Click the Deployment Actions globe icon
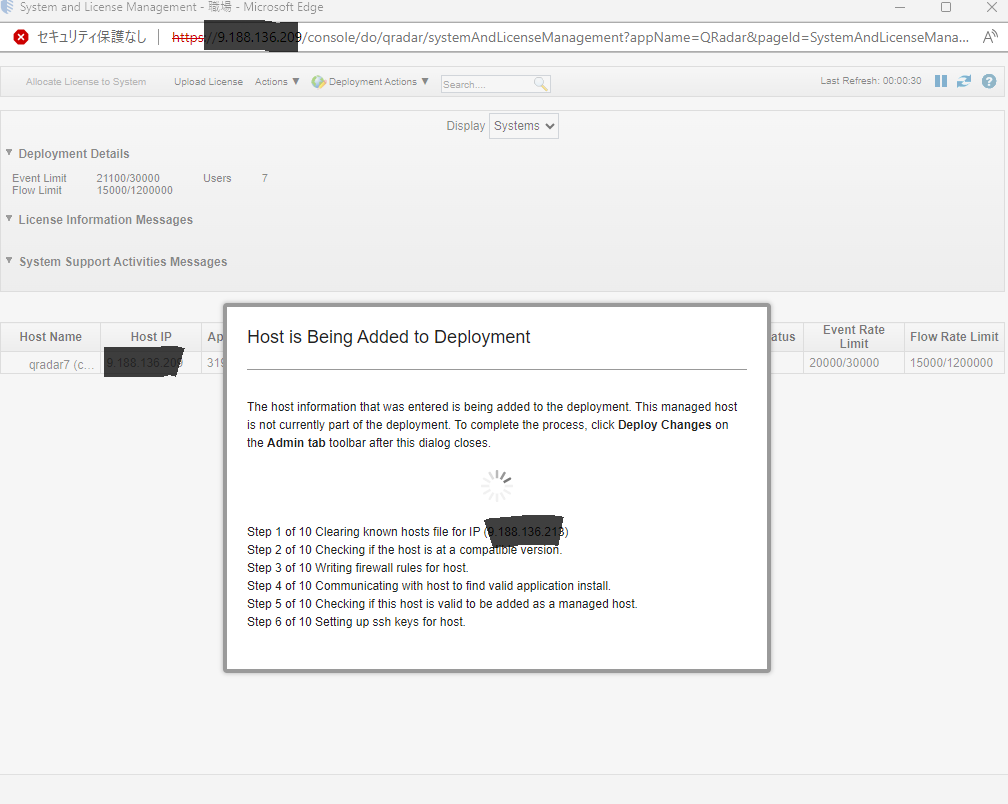 [x=318, y=82]
